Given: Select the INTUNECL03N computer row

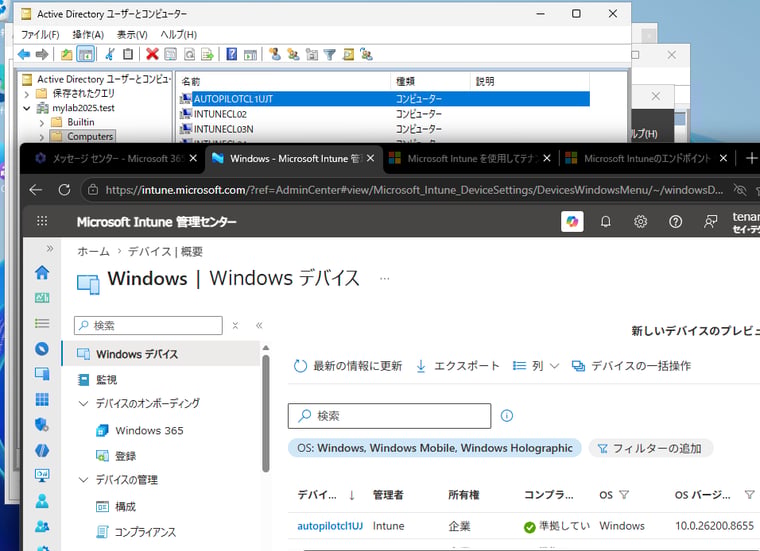Looking at the screenshot, I should pyautogui.click(x=384, y=129).
